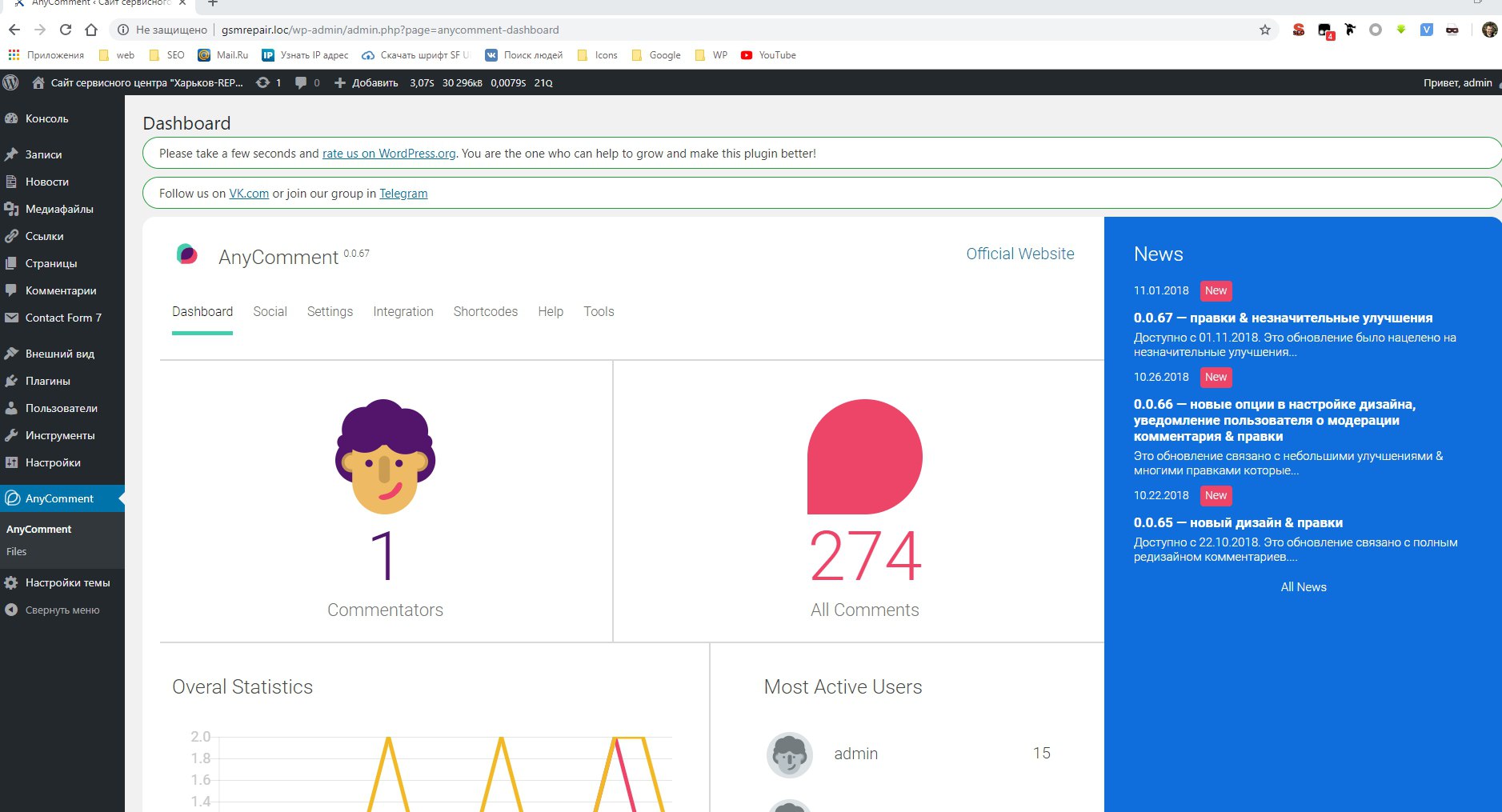The image size is (1502, 812).
Task: Click the admin user avatar
Action: click(x=790, y=754)
